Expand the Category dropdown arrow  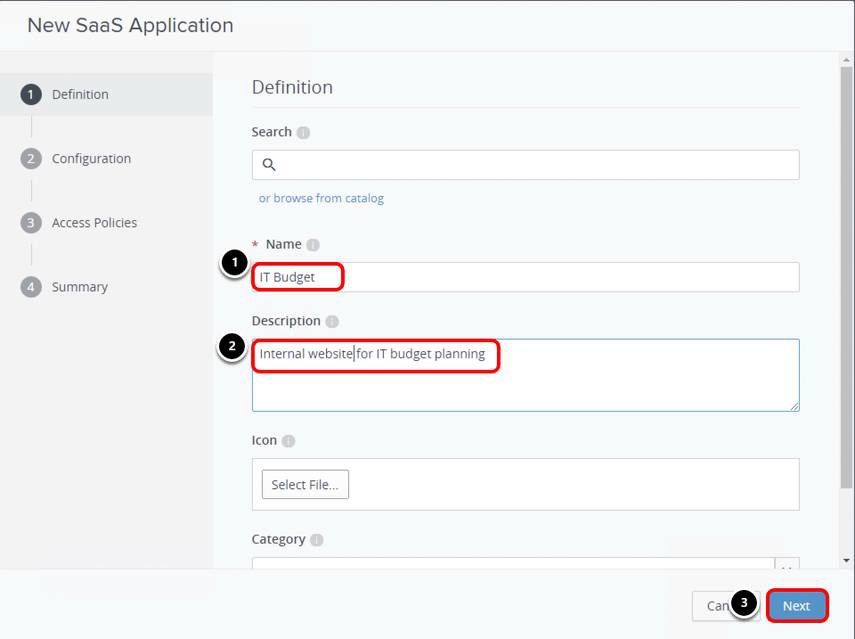(787, 565)
